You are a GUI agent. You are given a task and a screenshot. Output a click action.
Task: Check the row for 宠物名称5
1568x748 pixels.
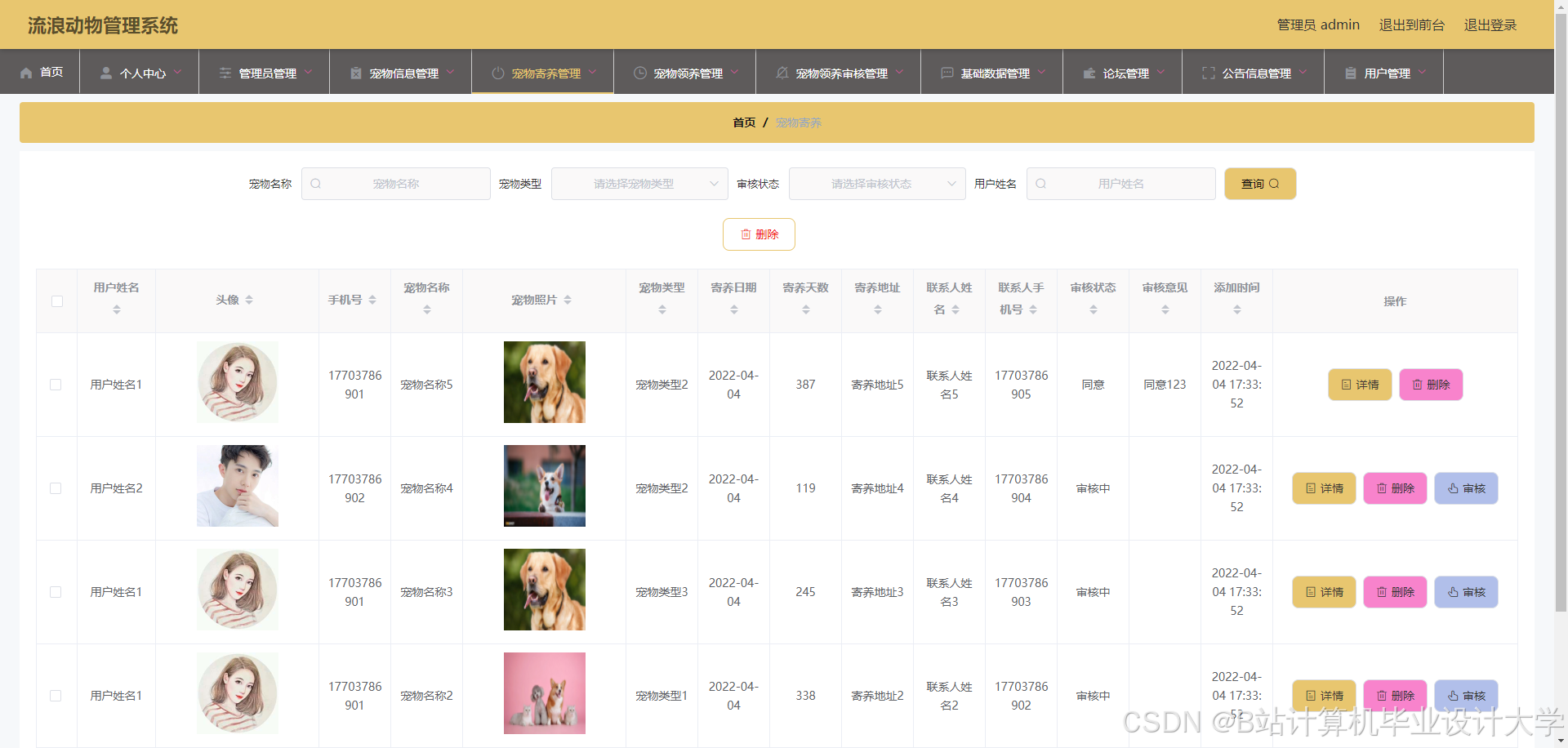click(x=56, y=385)
